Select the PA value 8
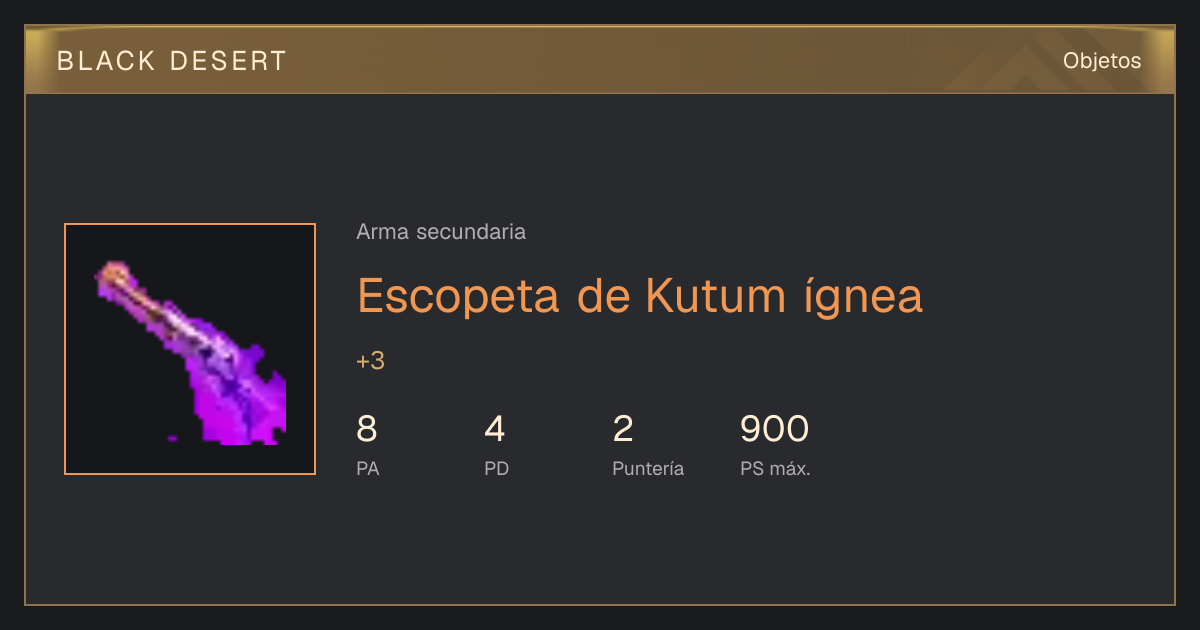1200x630 pixels. pos(367,429)
